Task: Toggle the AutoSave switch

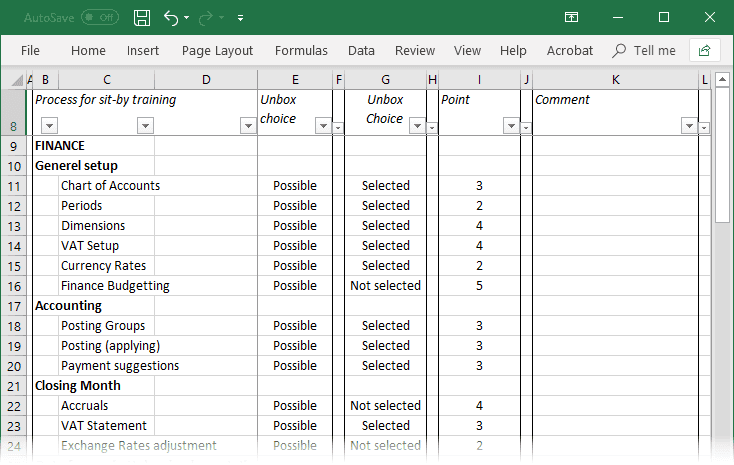Action: click(x=100, y=17)
